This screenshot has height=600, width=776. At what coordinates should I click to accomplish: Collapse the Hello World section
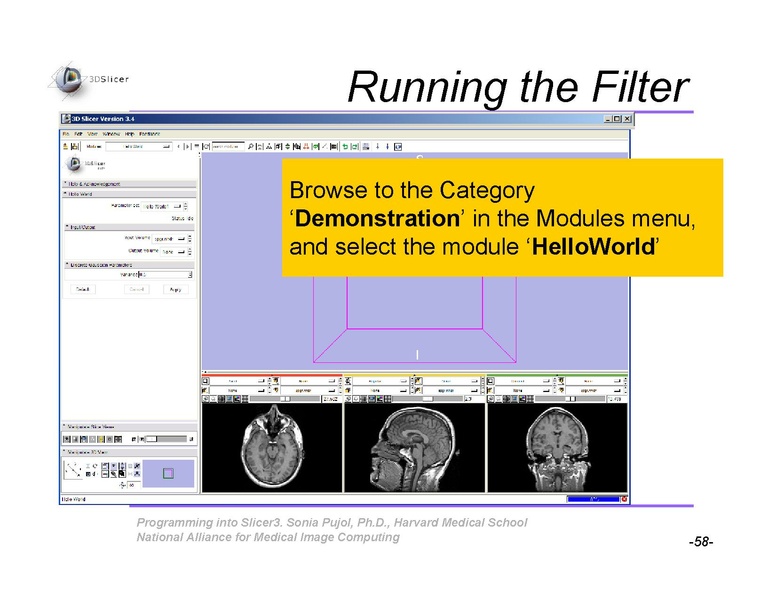click(130, 194)
